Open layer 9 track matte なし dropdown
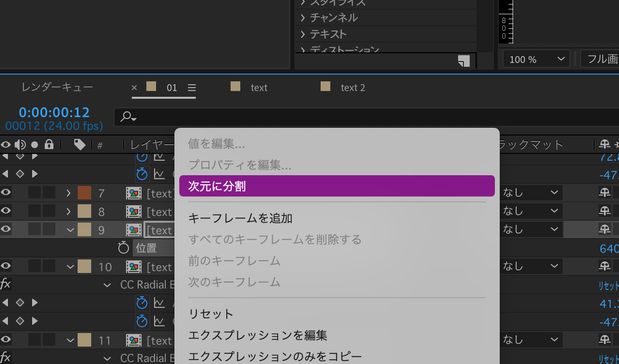The image size is (619, 364). click(x=531, y=229)
